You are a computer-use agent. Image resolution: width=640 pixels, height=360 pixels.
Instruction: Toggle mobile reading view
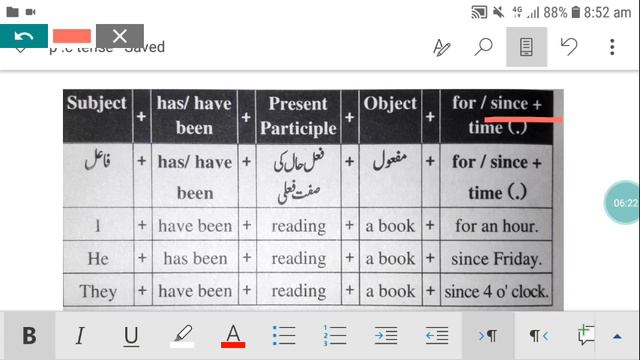pyautogui.click(x=527, y=47)
